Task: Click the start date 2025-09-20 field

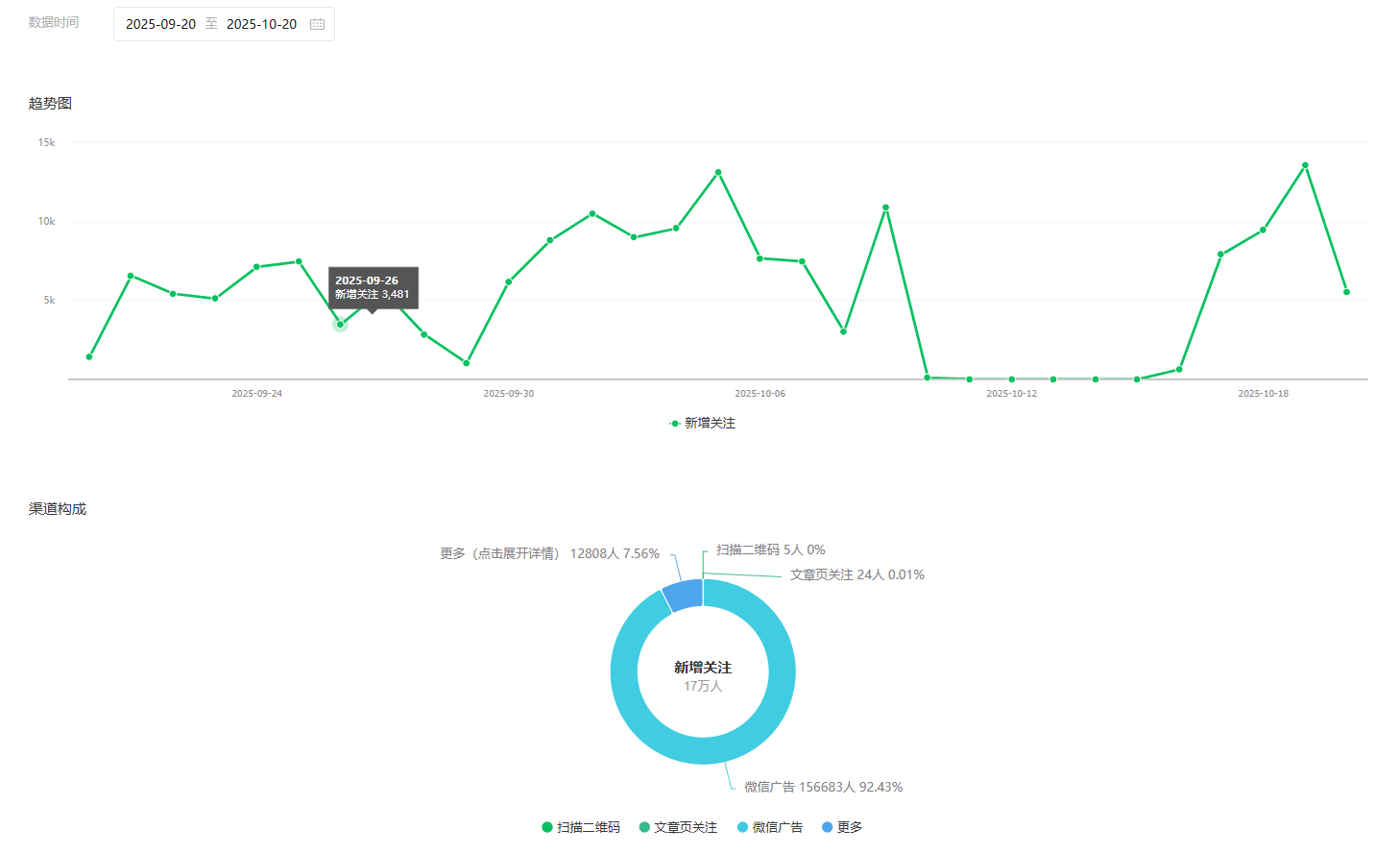Action: point(160,24)
